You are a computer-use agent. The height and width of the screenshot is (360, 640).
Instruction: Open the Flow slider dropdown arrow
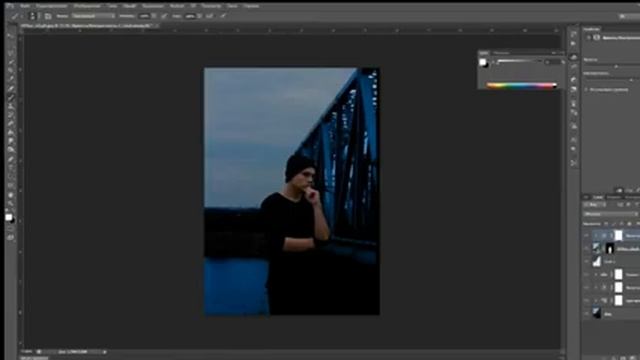(x=200, y=16)
